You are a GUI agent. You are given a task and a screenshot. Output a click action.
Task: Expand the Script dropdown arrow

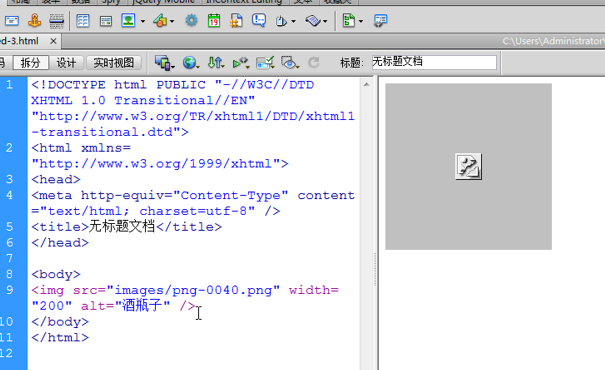325,21
